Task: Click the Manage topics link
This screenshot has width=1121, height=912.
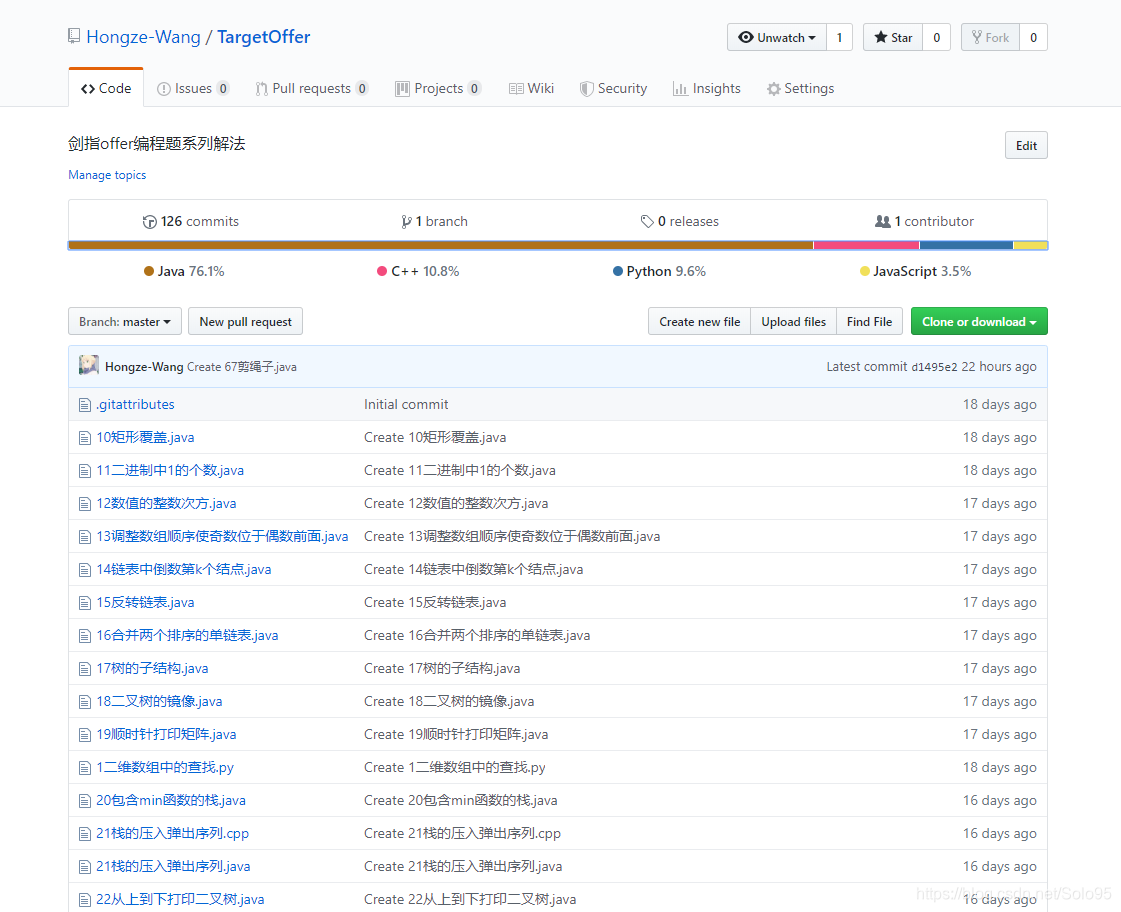Action: [107, 175]
